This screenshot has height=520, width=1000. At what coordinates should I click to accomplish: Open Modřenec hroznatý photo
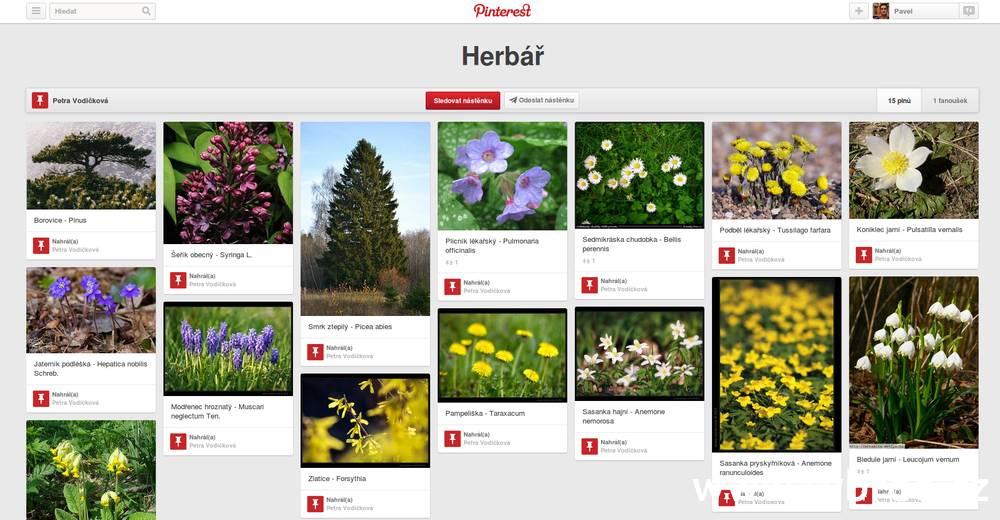tap(228, 349)
